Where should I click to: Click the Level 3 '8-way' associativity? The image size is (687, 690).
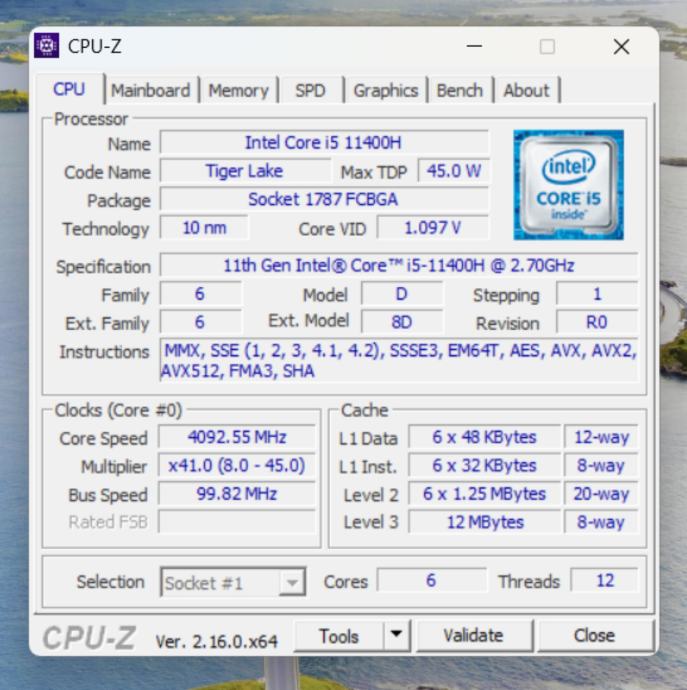[x=601, y=522]
